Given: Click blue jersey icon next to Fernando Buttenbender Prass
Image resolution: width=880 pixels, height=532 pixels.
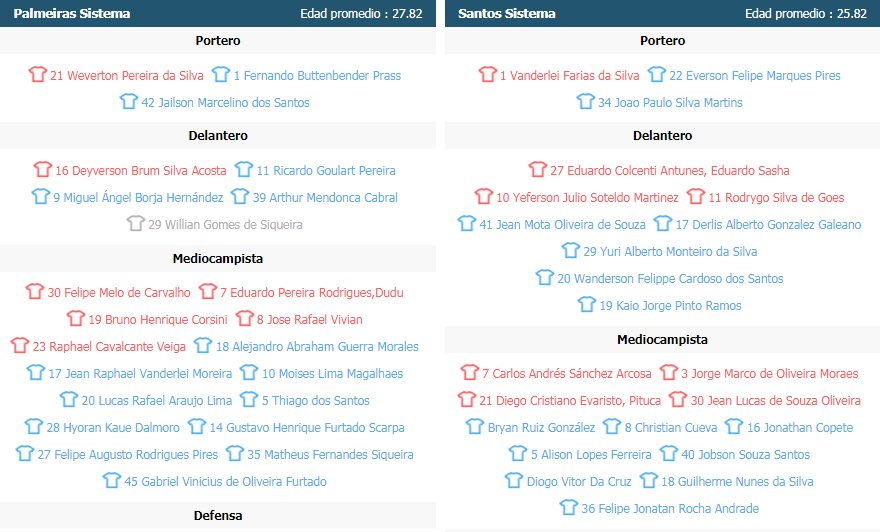Looking at the screenshot, I should click(x=222, y=75).
